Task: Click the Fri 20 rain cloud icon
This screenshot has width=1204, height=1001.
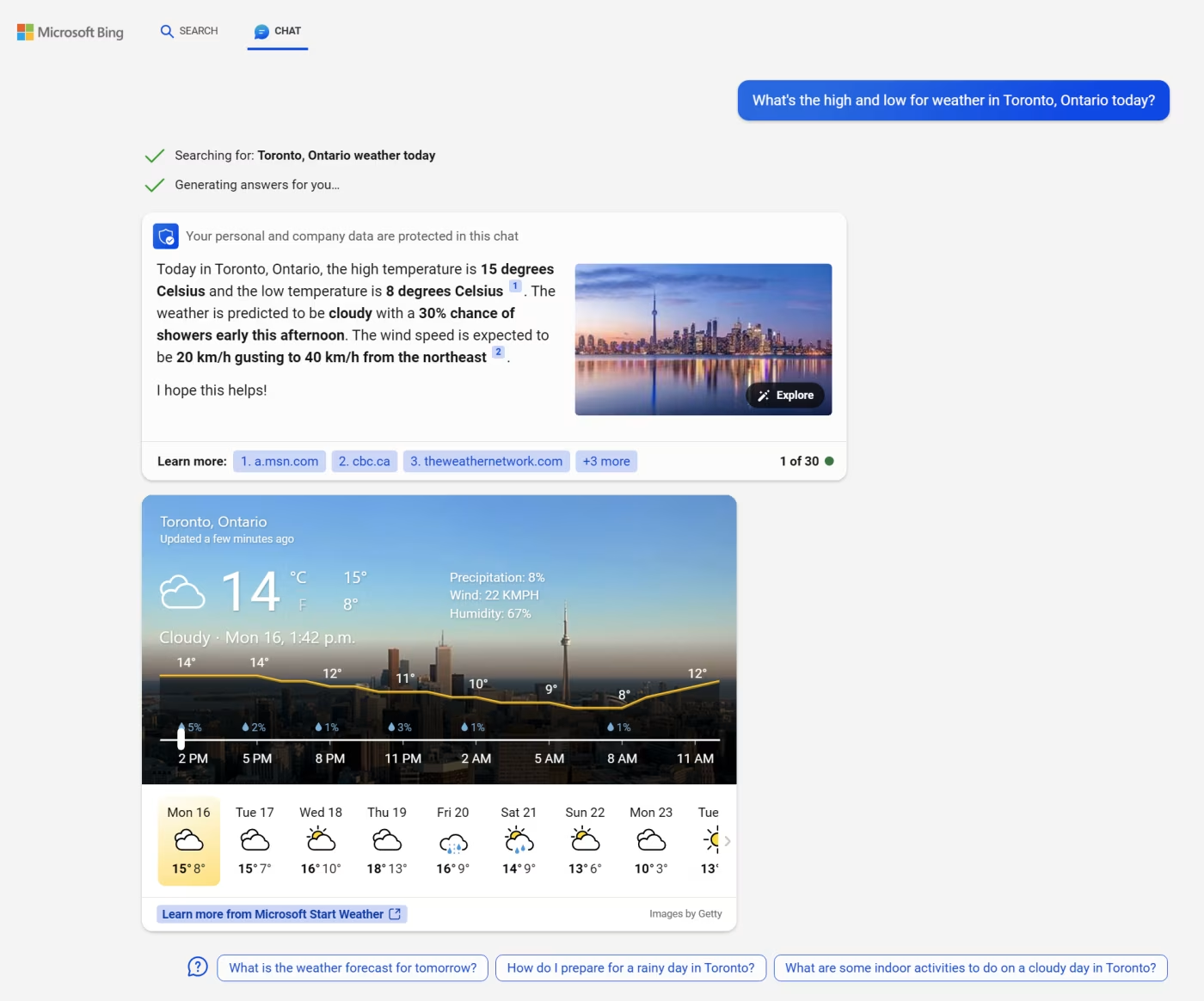Action: (x=453, y=842)
